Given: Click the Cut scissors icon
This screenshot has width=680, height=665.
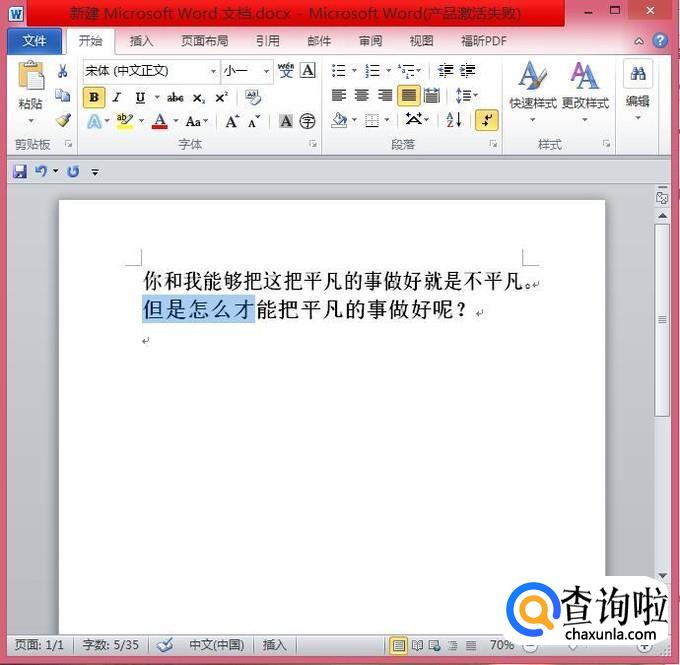Looking at the screenshot, I should (x=62, y=71).
